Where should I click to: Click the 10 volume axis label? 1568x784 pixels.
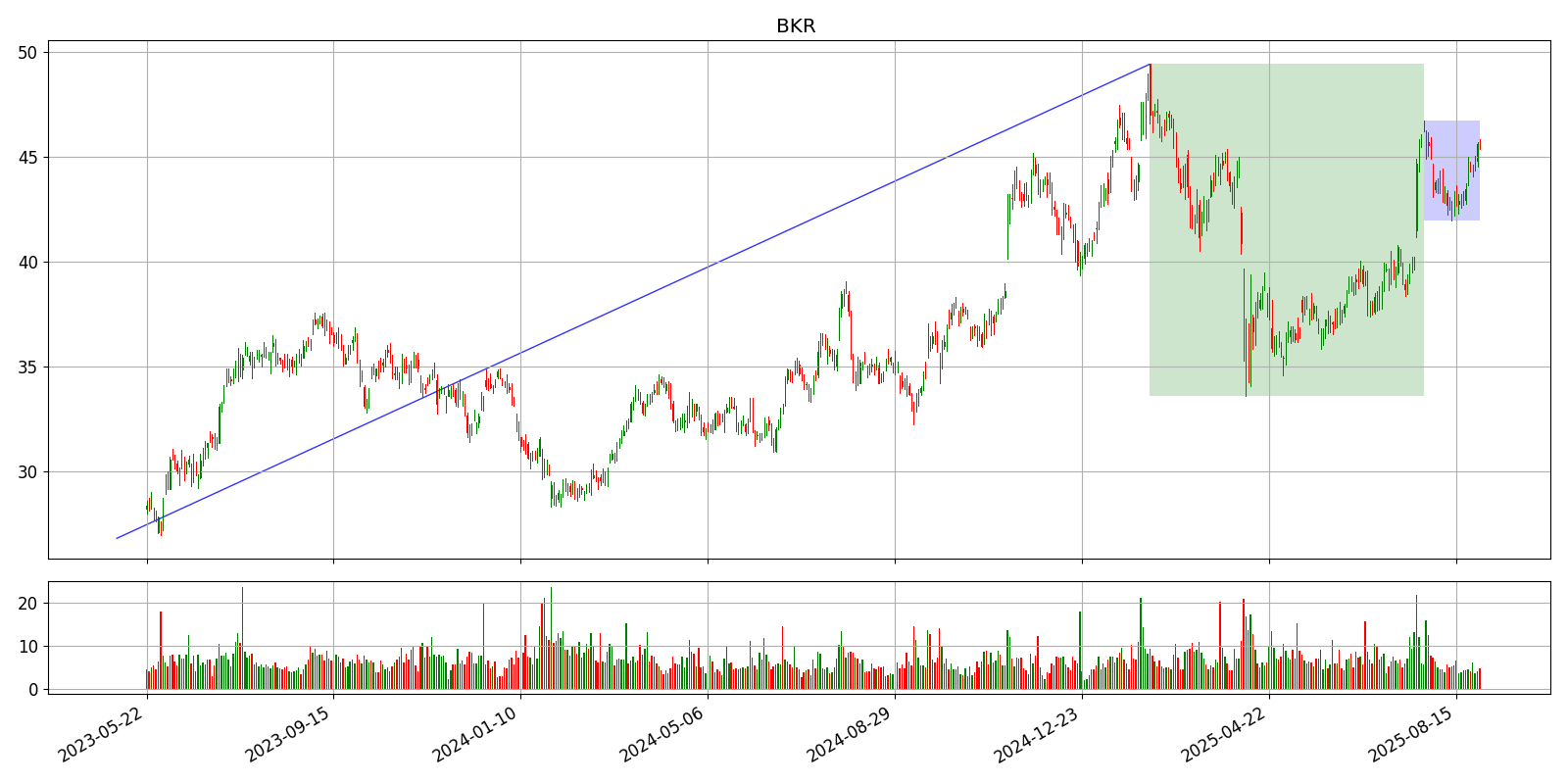[x=27, y=647]
